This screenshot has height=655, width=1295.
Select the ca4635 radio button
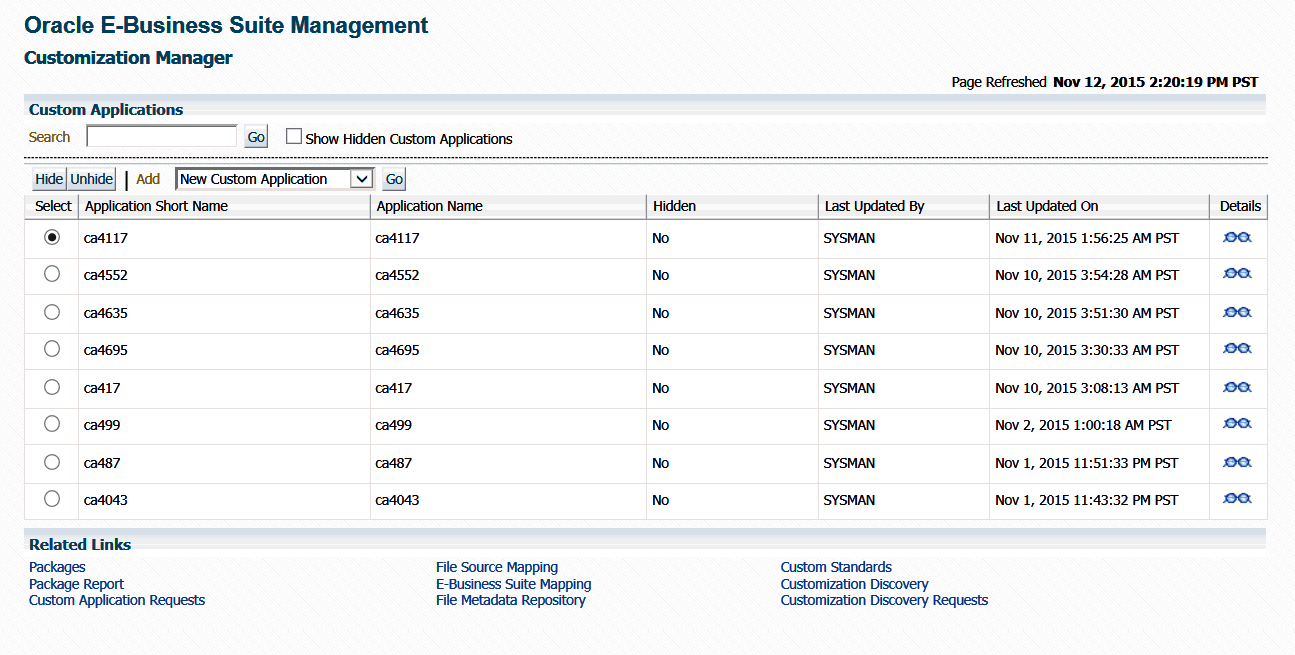click(52, 312)
